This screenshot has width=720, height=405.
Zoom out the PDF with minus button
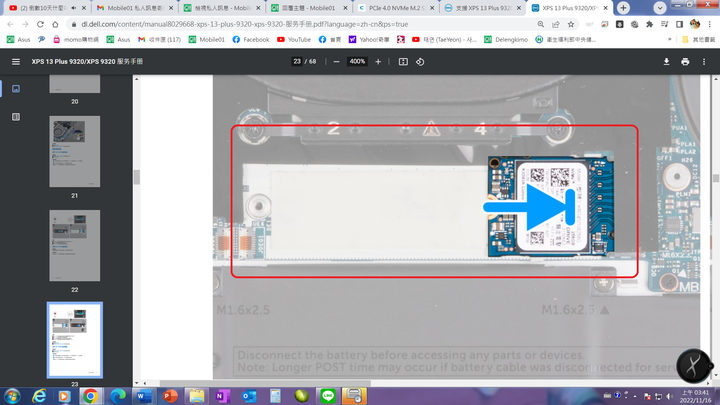(x=336, y=62)
